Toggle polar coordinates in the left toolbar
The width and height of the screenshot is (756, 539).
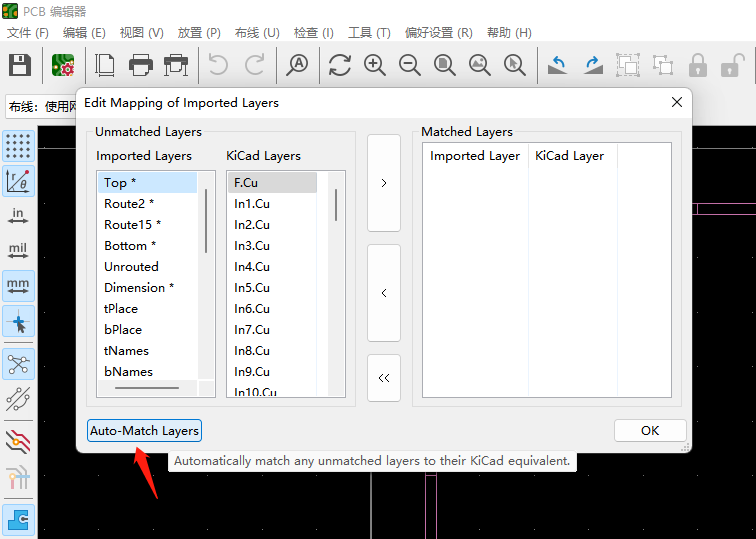tap(18, 181)
